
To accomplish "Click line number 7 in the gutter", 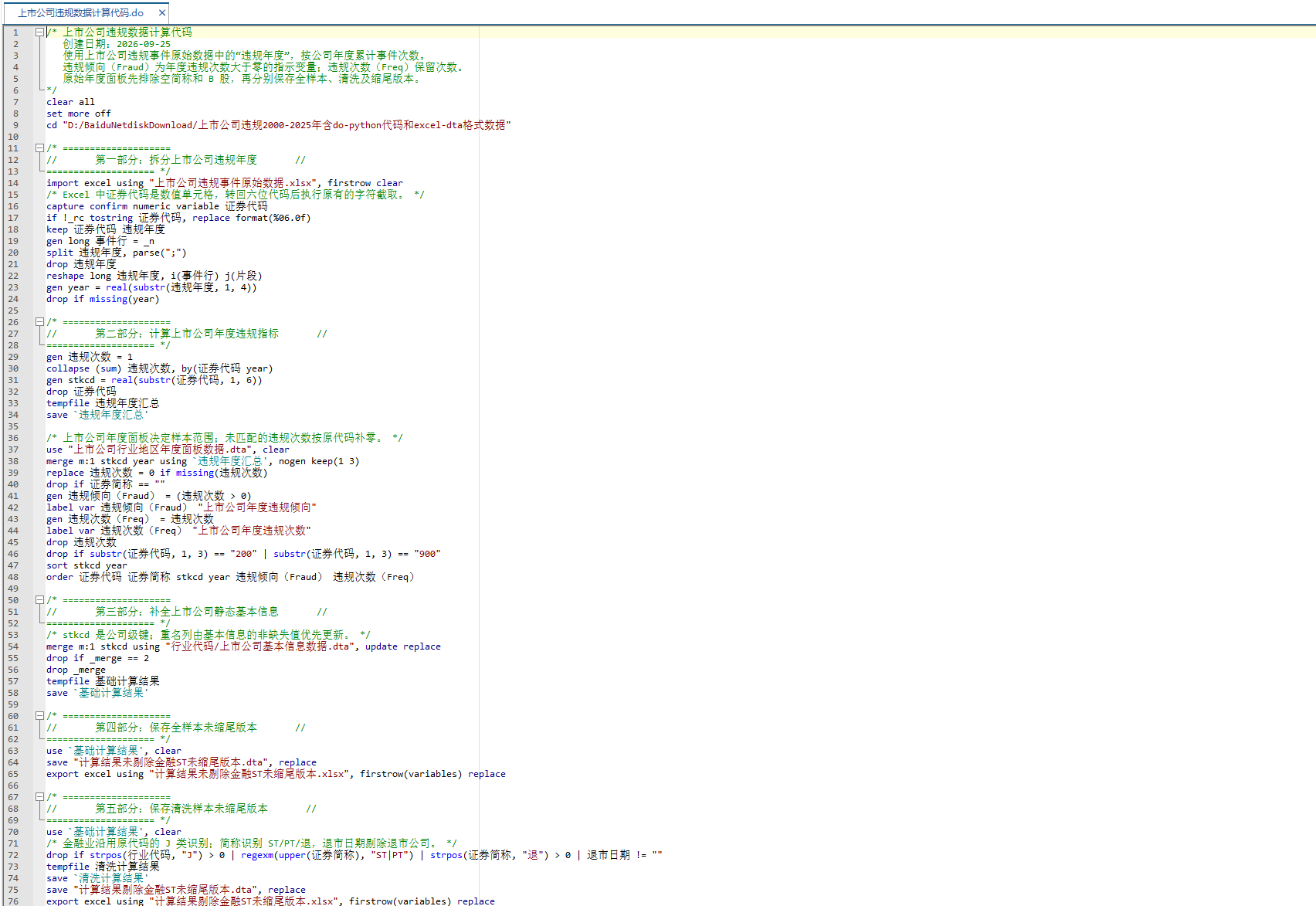I will pos(15,102).
